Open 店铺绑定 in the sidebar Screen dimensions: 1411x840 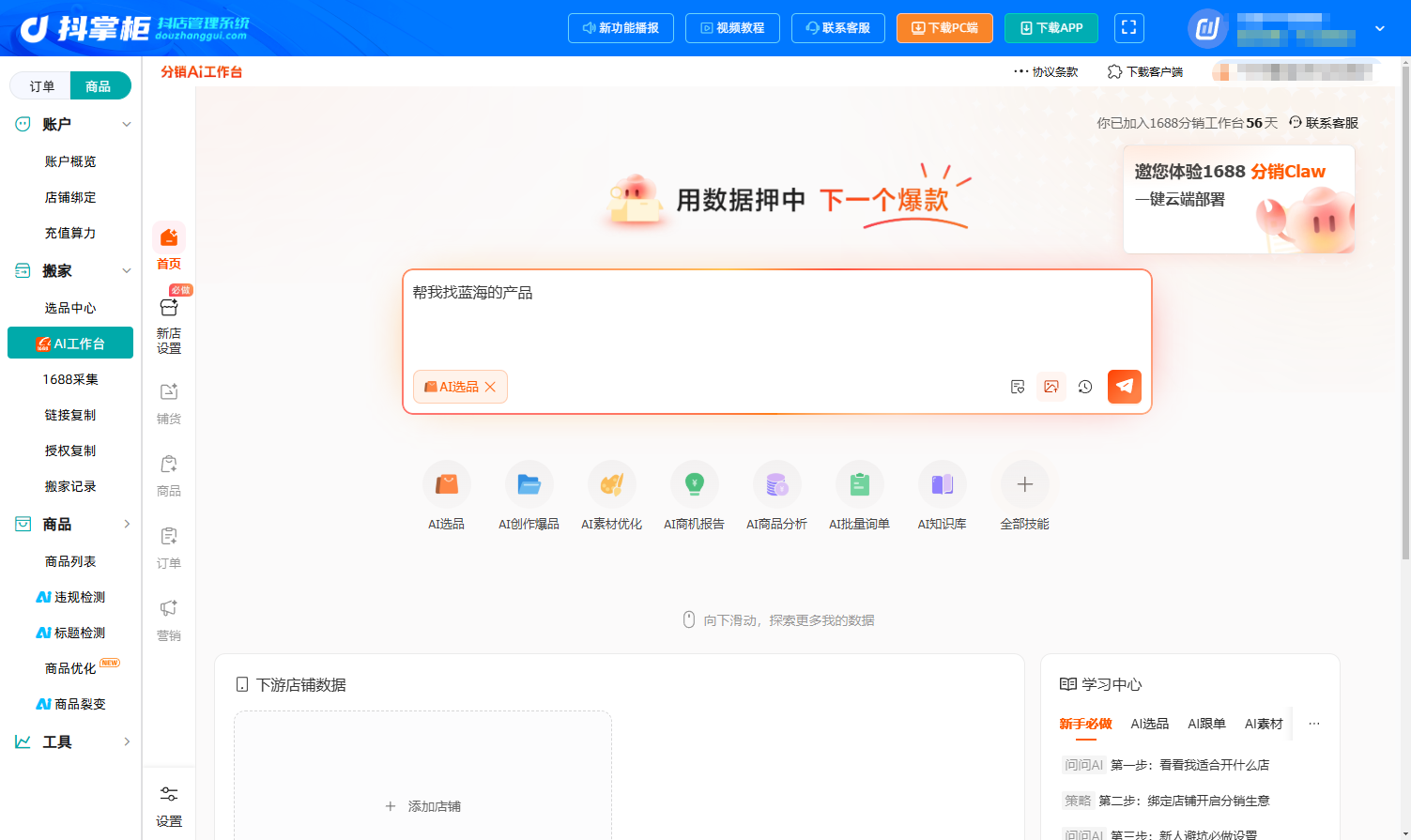pos(70,197)
